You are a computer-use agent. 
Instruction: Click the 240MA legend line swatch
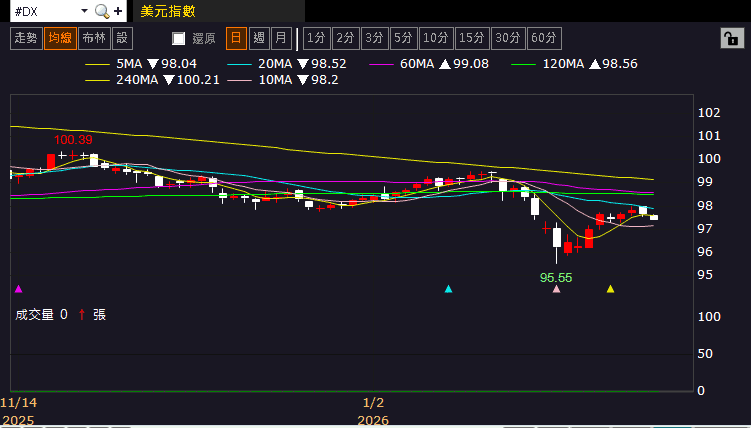[97, 80]
